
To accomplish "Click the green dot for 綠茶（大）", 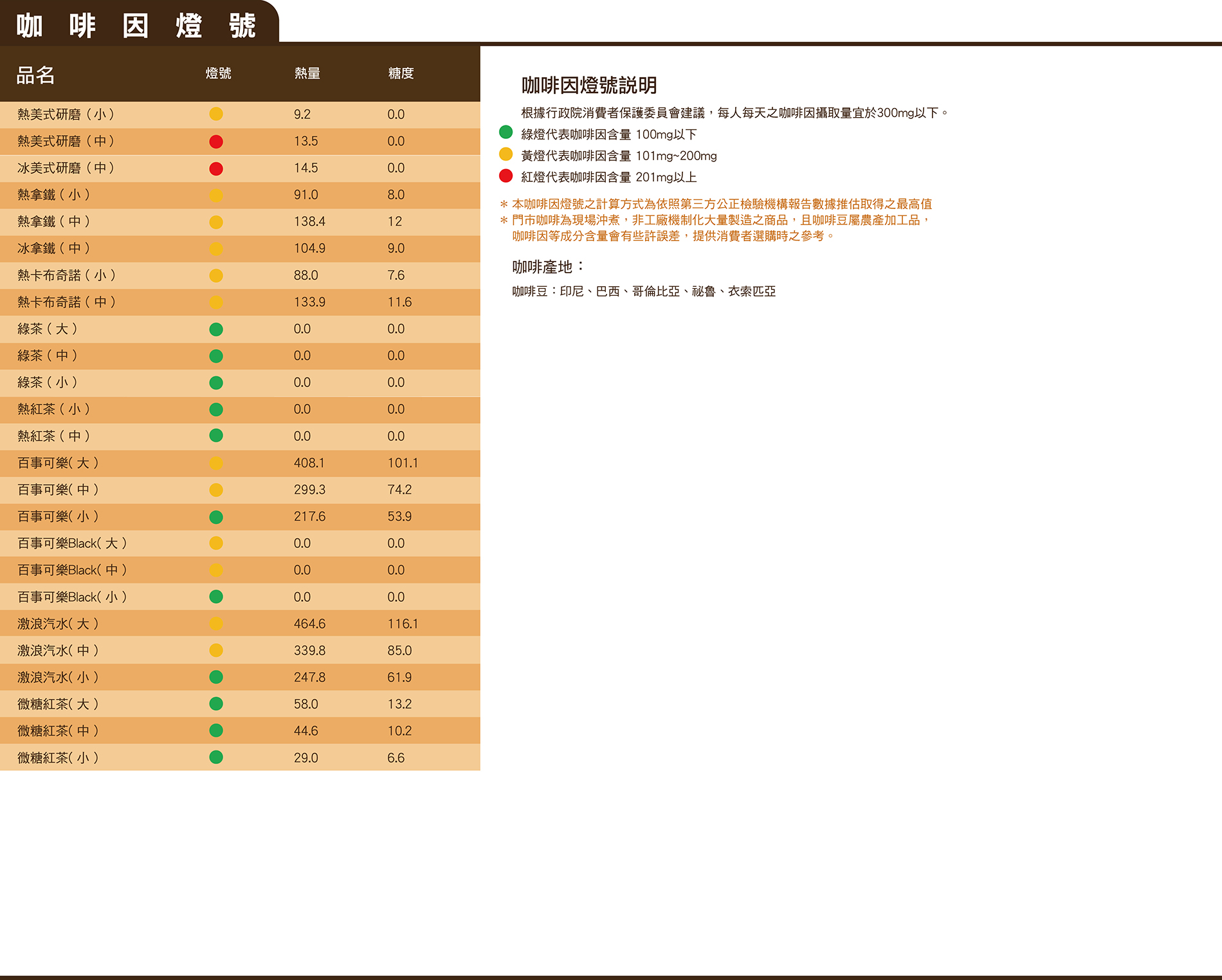I will click(216, 329).
